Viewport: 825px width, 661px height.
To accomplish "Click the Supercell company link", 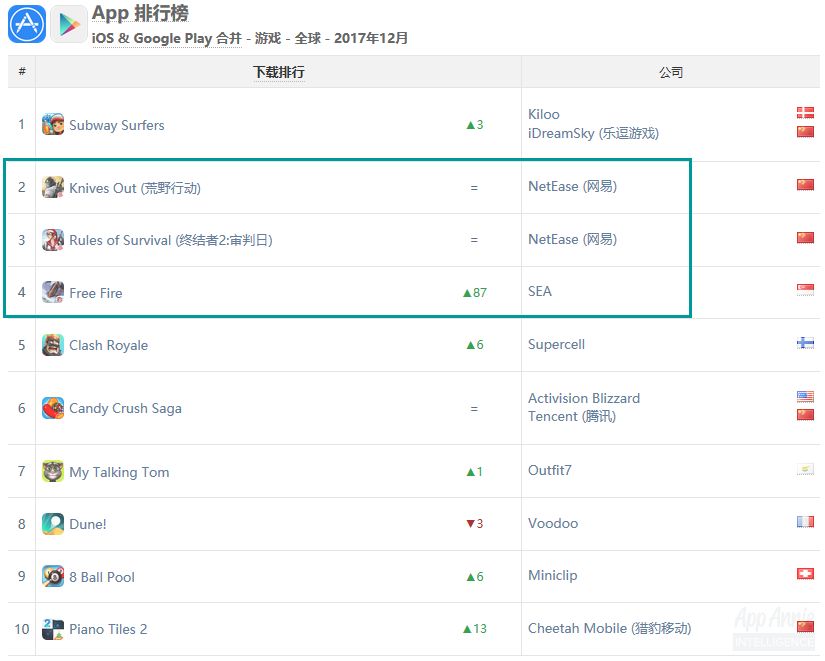I will click(x=556, y=345).
